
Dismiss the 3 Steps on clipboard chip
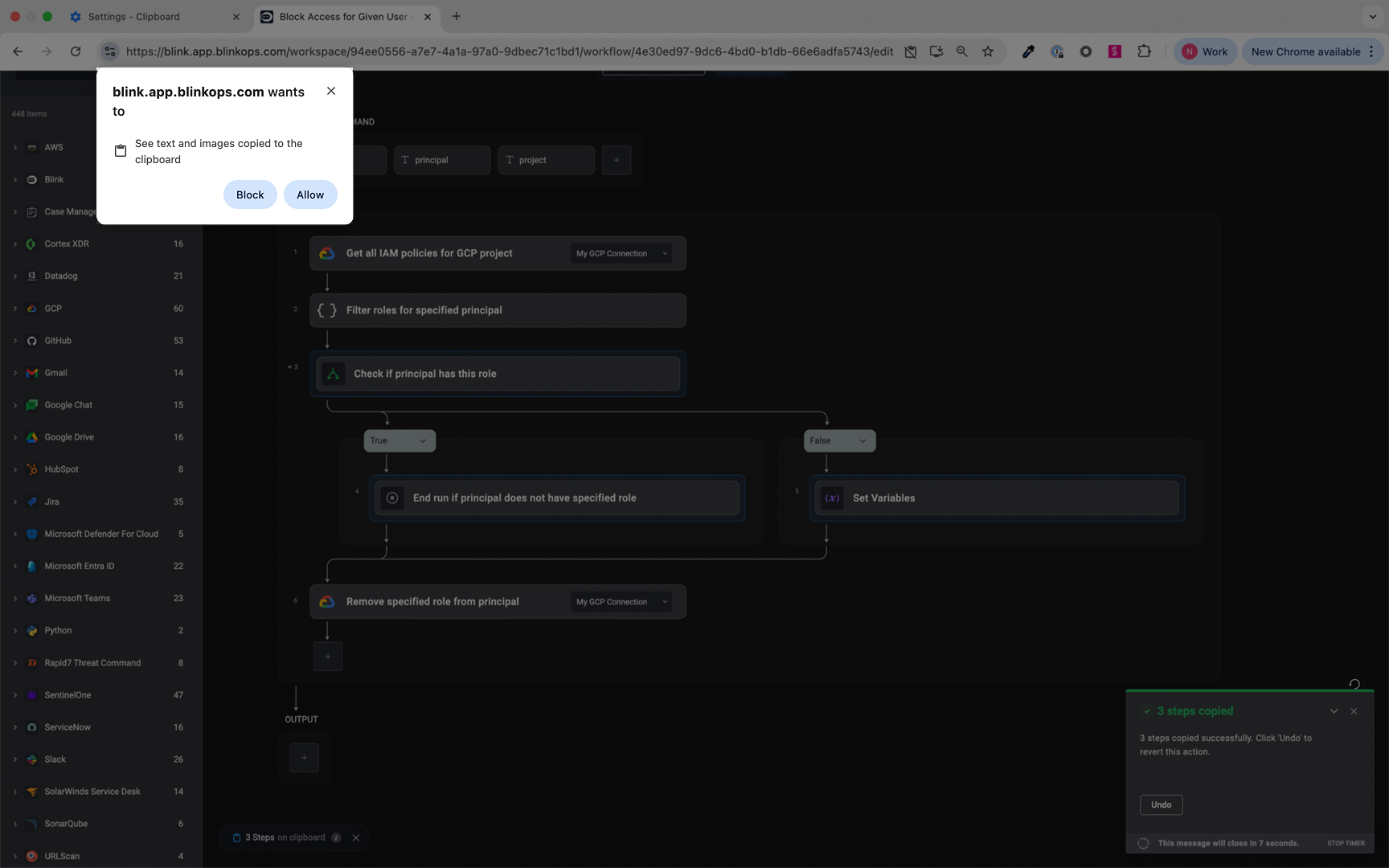(x=356, y=837)
